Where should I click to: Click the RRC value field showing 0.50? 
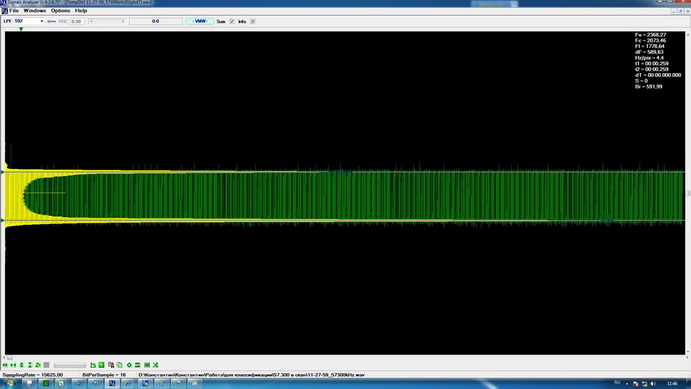pyautogui.click(x=77, y=21)
